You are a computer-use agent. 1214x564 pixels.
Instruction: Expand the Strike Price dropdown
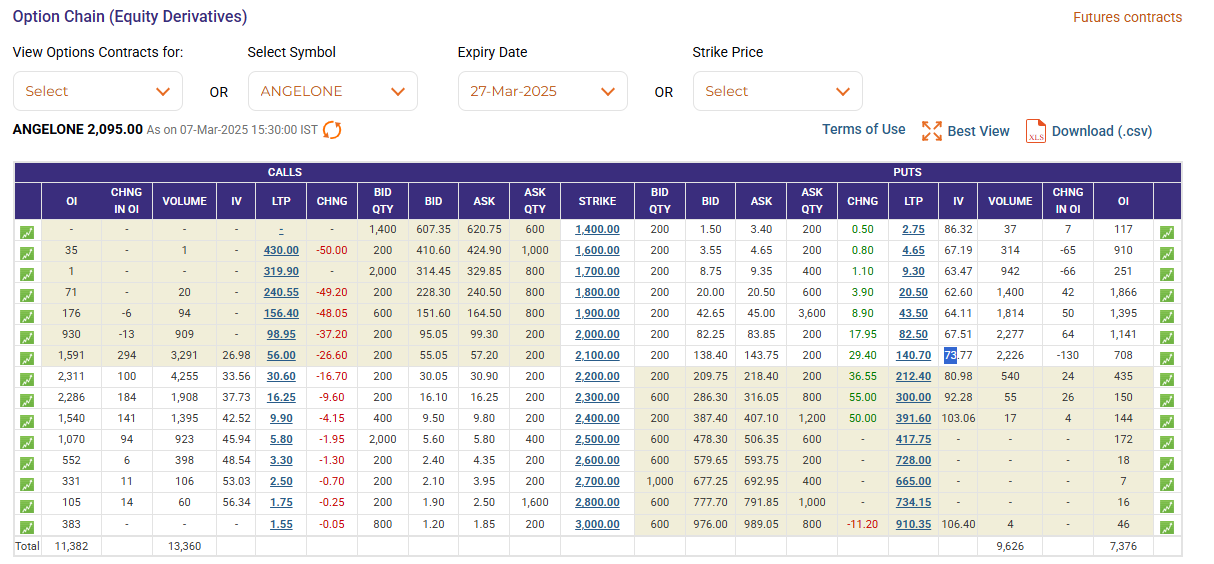(777, 91)
